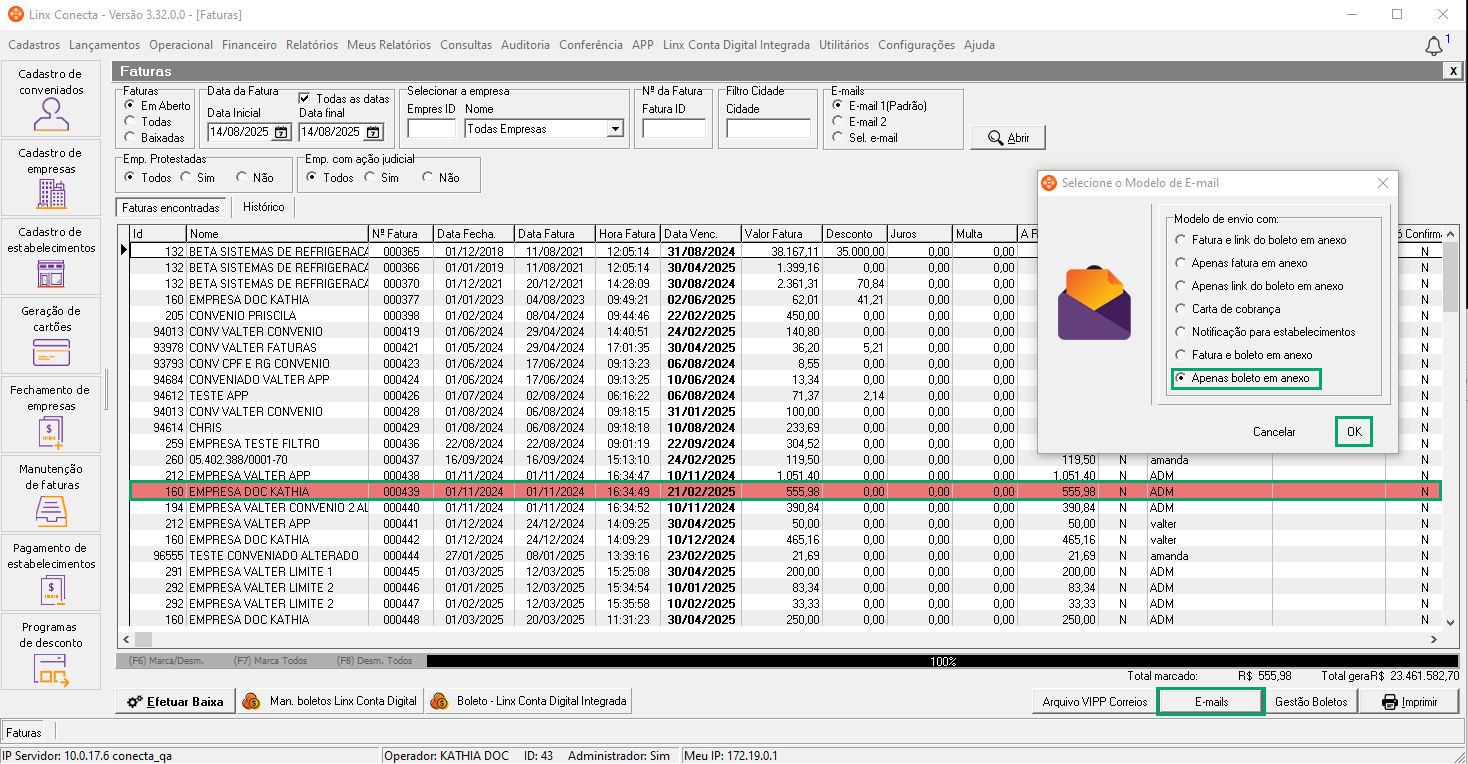Sort by Valor Fatura column header
The image size is (1468, 764).
[783, 234]
